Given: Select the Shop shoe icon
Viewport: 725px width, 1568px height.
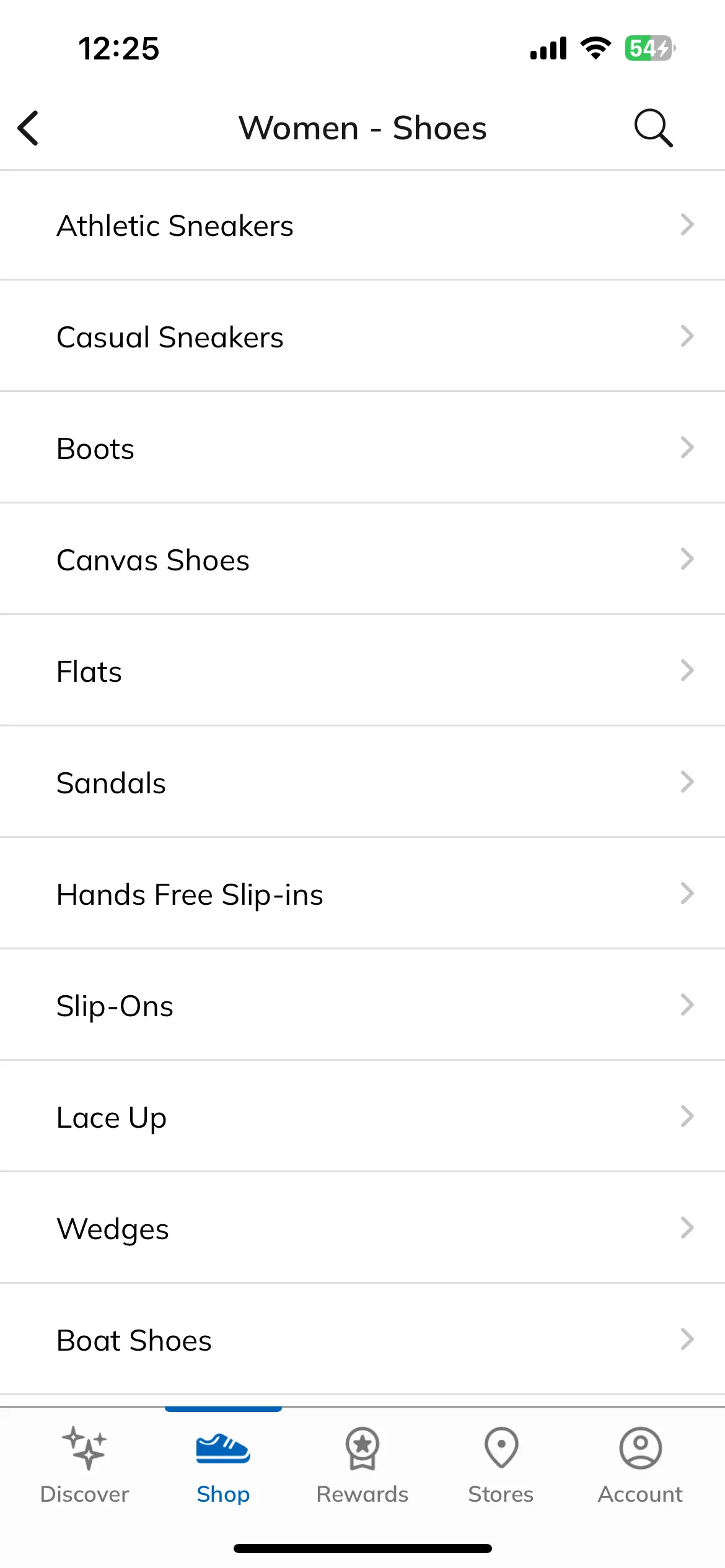Looking at the screenshot, I should tap(223, 1448).
